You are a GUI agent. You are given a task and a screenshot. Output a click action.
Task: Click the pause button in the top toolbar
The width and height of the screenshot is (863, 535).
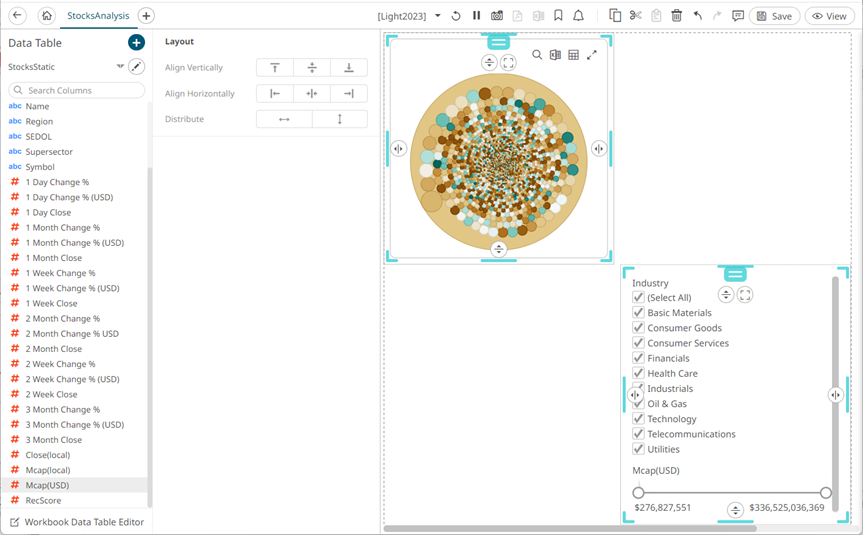(476, 16)
